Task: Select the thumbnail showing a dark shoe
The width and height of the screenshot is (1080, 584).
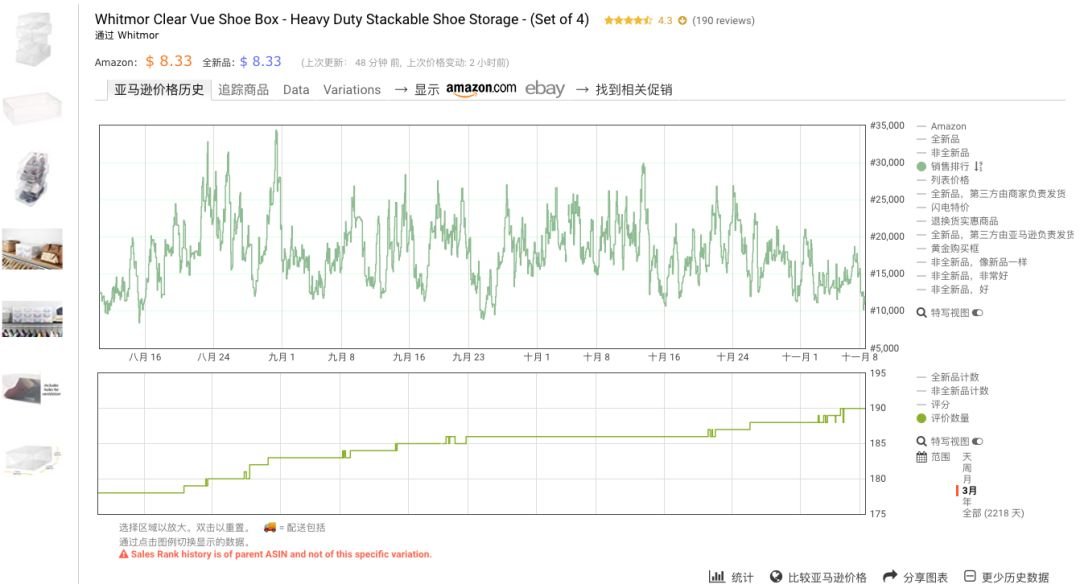Action: 32,389
